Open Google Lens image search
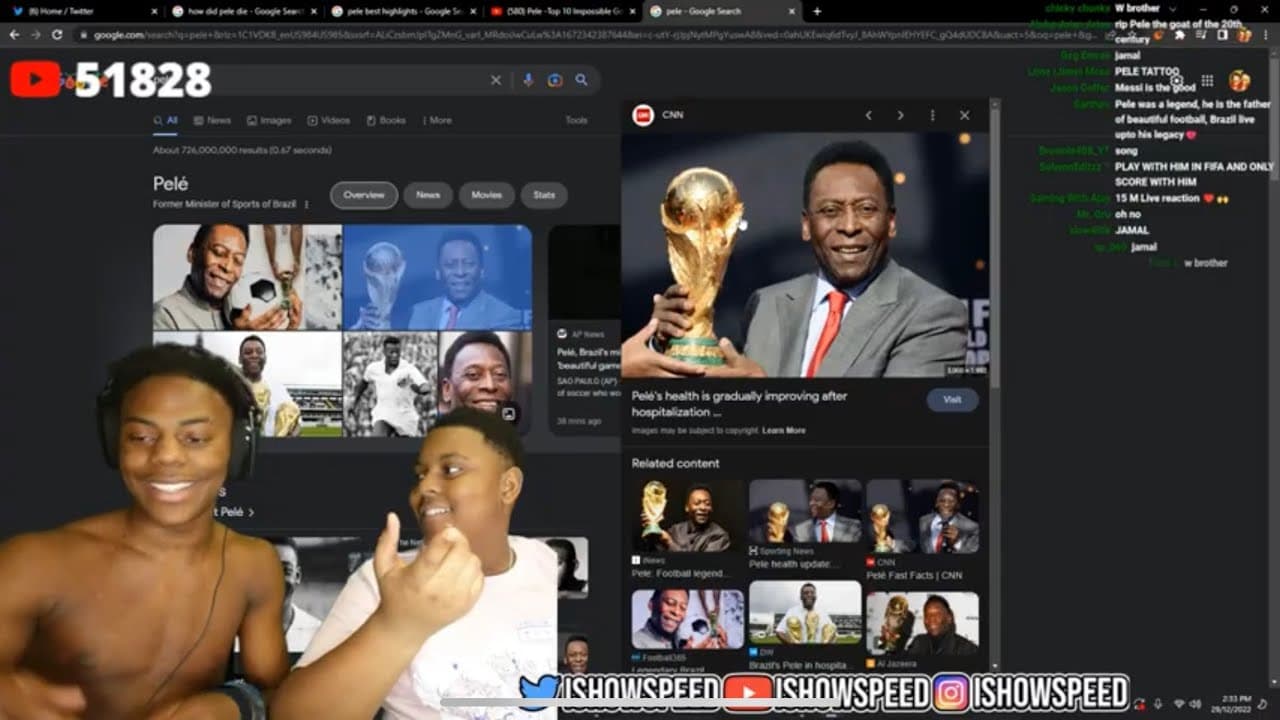Screen dimensions: 1280x720 [555, 80]
